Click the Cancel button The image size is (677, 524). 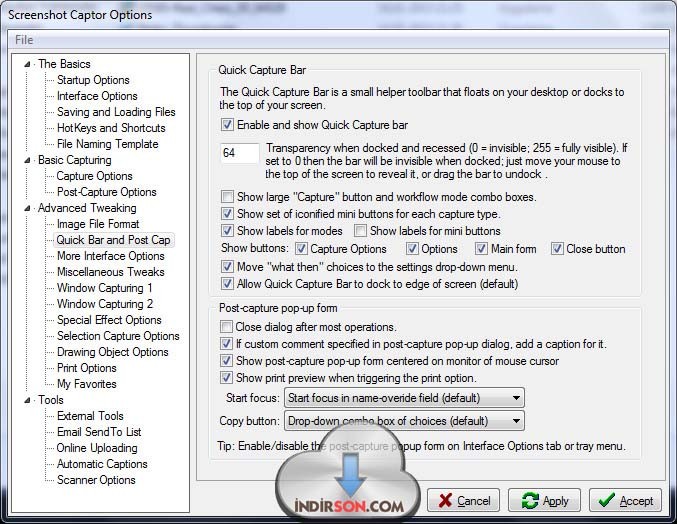click(x=463, y=501)
